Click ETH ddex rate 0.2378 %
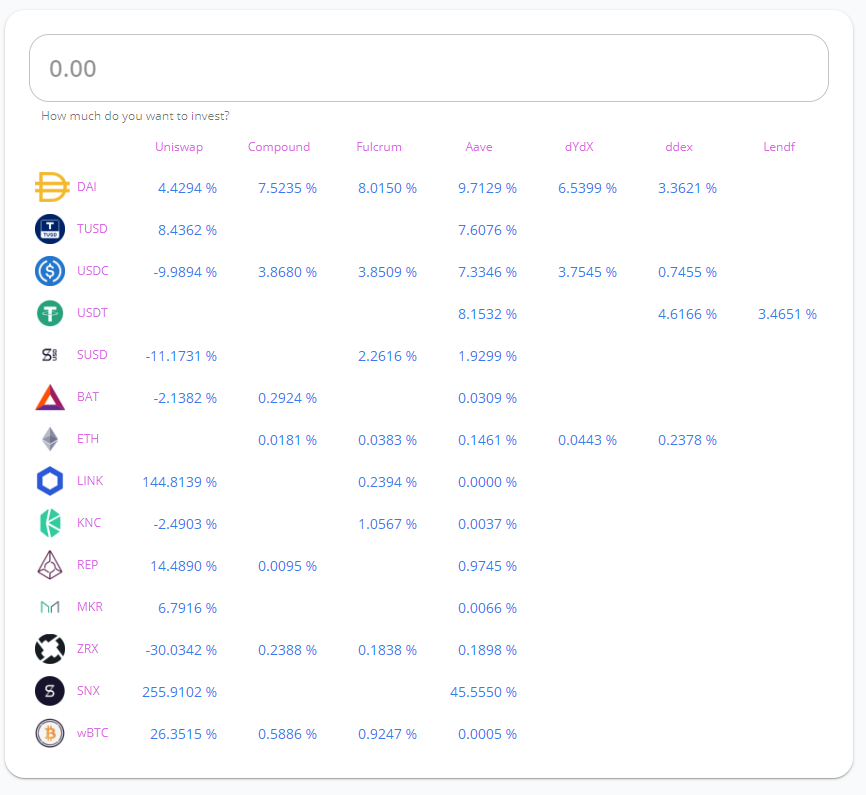Screen dimensions: 866x795 click(687, 440)
